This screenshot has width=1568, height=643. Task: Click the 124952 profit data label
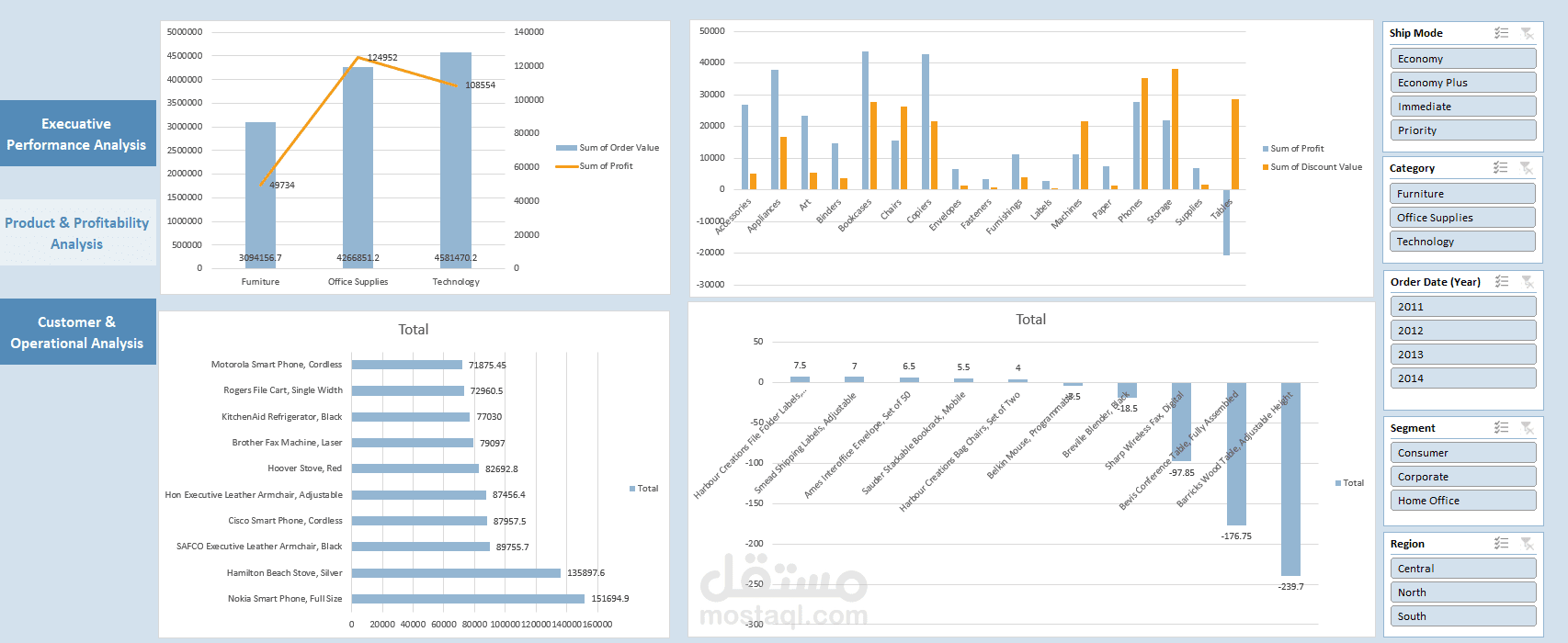coord(382,58)
